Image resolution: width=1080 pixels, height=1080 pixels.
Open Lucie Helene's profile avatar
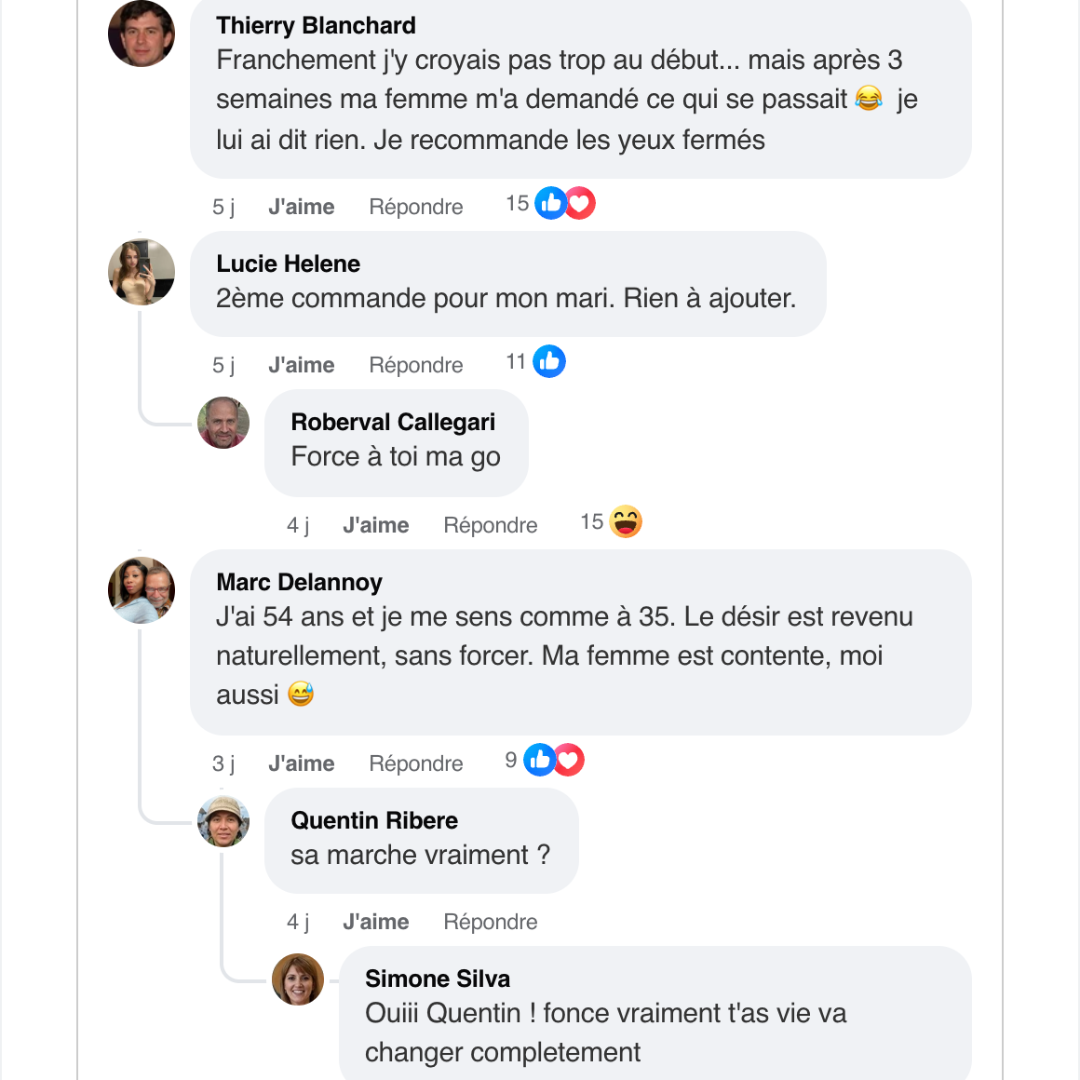point(141,272)
